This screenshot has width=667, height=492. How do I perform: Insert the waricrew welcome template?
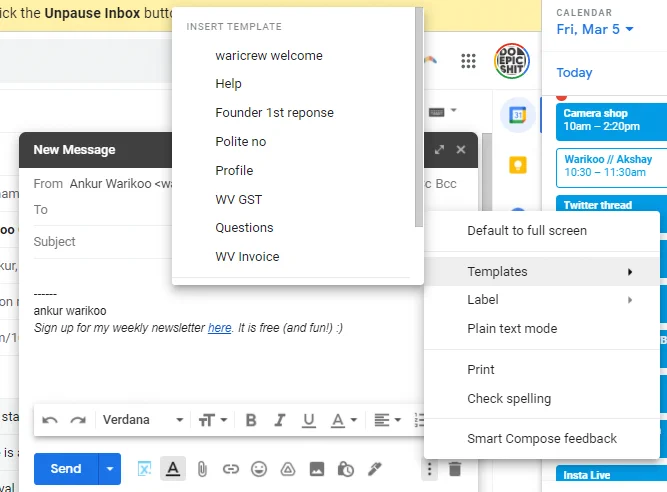pyautogui.click(x=269, y=56)
